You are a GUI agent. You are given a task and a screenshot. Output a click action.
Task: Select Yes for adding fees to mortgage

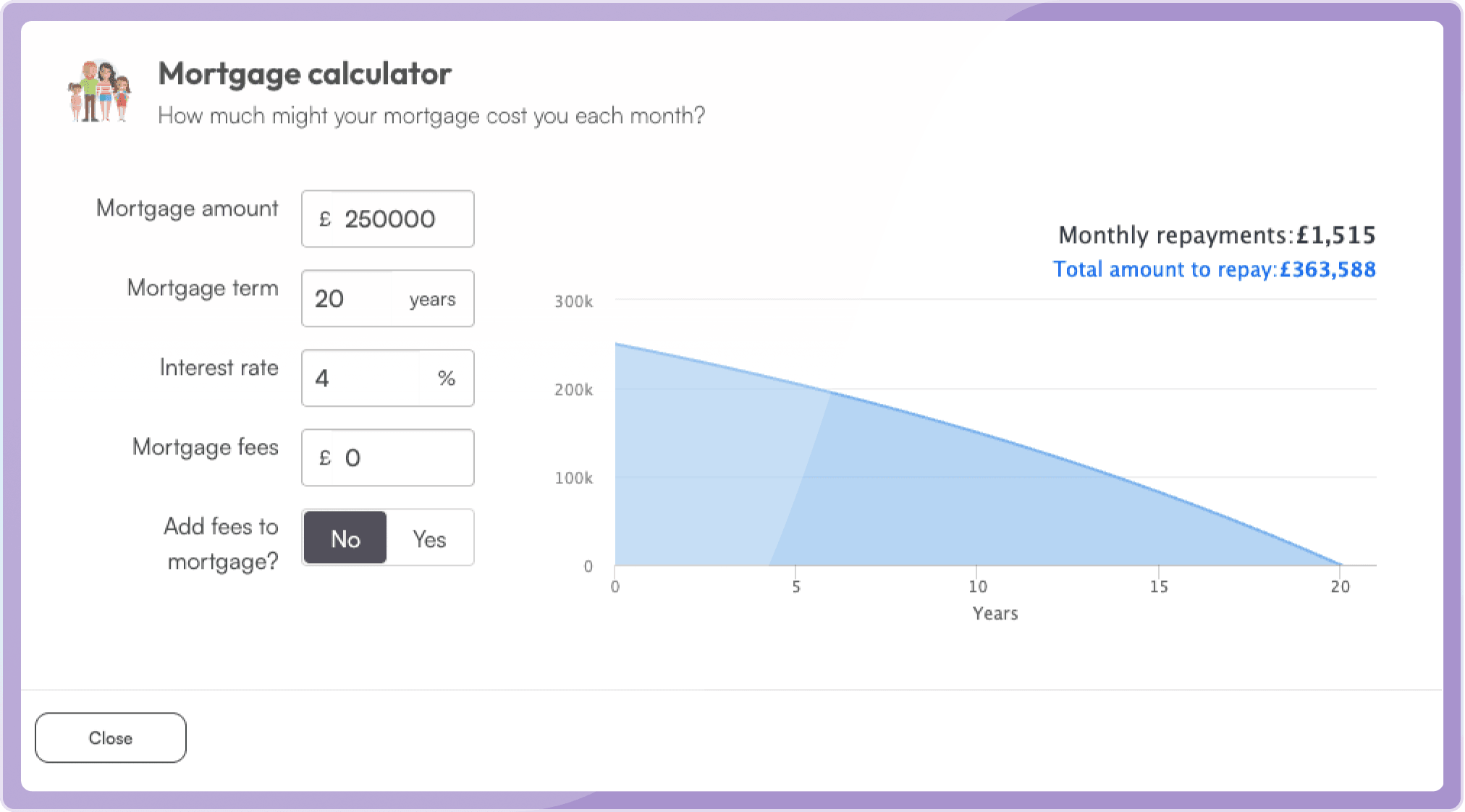429,538
